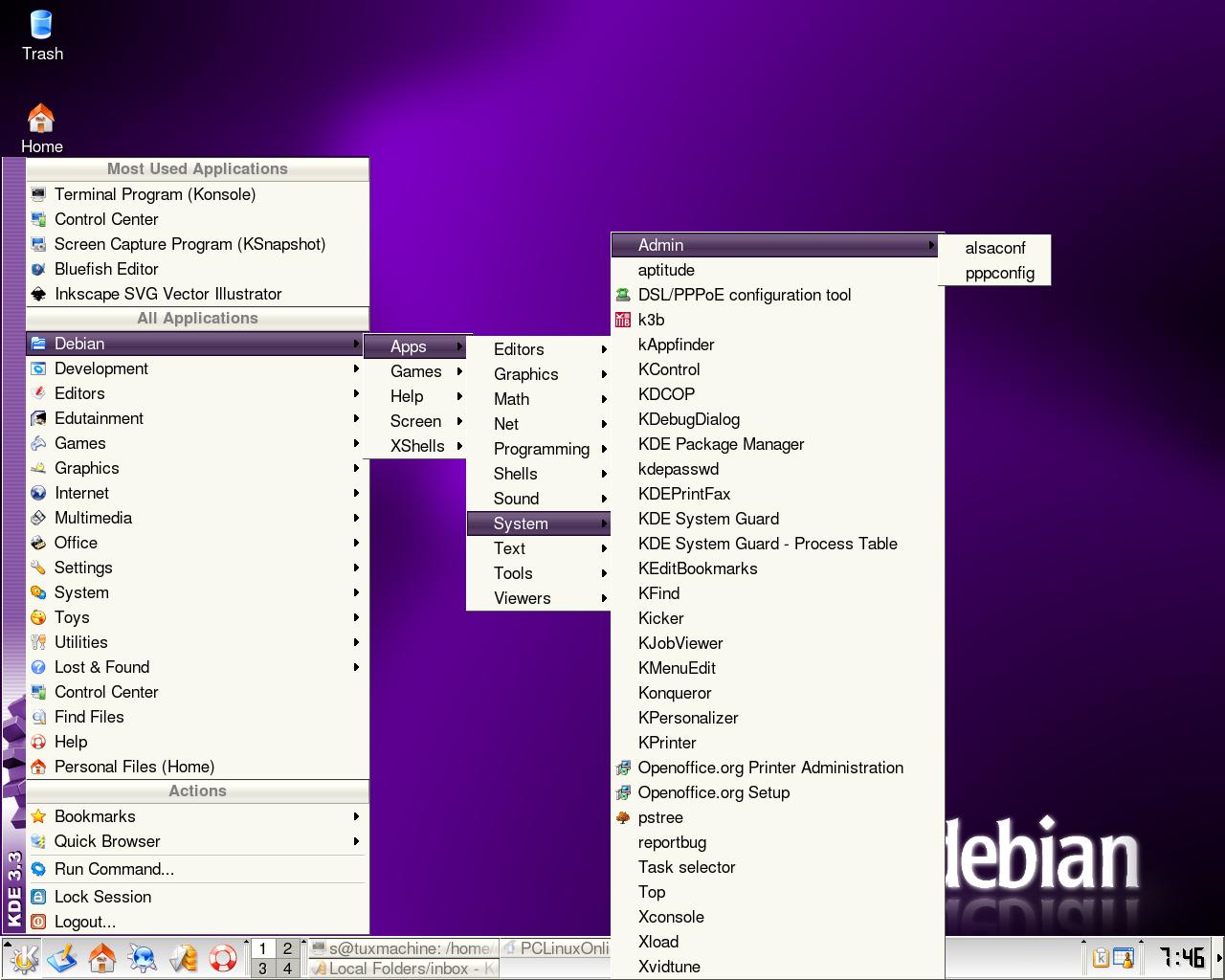1225x980 pixels.
Task: Switch to virtual desktop 1
Action: [x=263, y=948]
